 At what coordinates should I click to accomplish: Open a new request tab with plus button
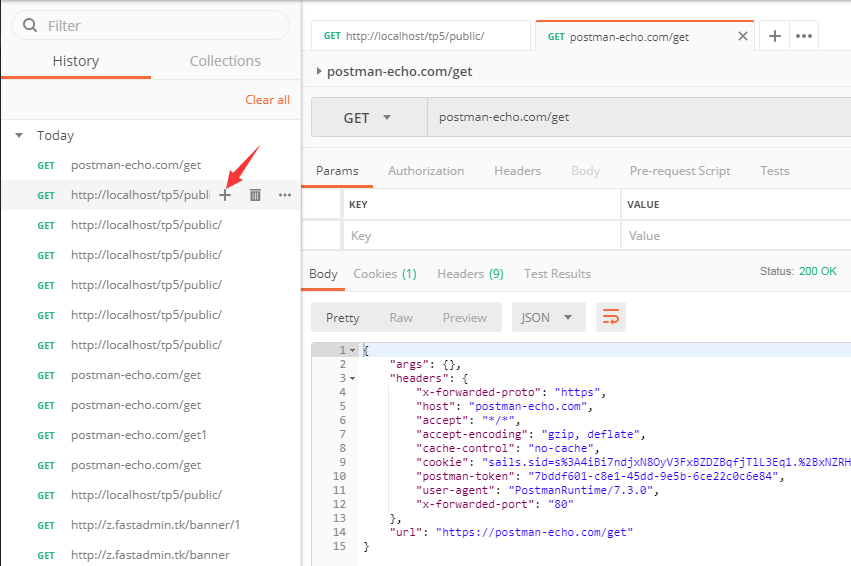click(x=774, y=36)
